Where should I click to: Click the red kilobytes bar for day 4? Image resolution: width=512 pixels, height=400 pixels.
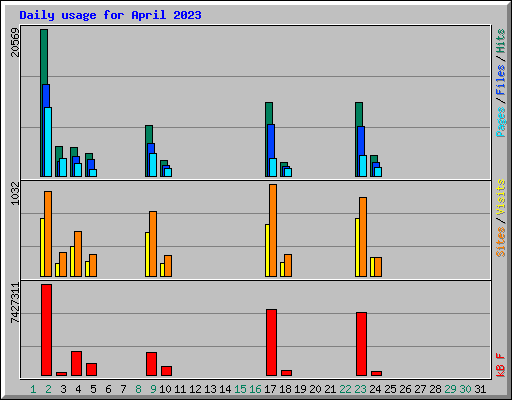[76, 363]
